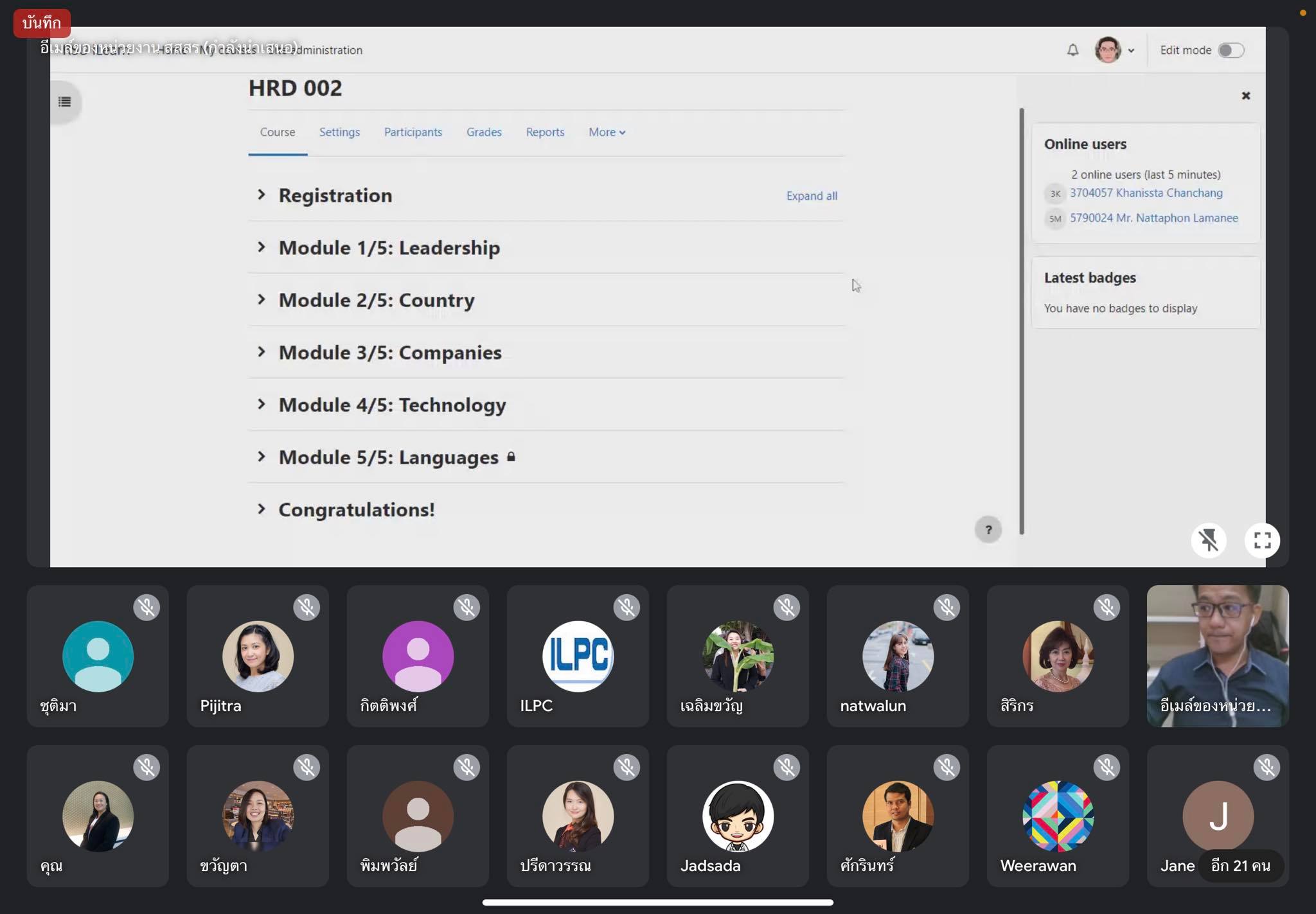Viewport: 1316px width, 914px height.
Task: Click muted mic icon on Weerawan tile
Action: [x=1107, y=768]
